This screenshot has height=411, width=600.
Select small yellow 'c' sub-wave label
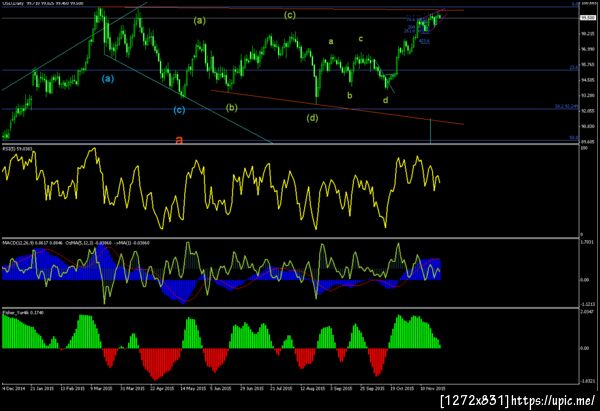tap(360, 39)
